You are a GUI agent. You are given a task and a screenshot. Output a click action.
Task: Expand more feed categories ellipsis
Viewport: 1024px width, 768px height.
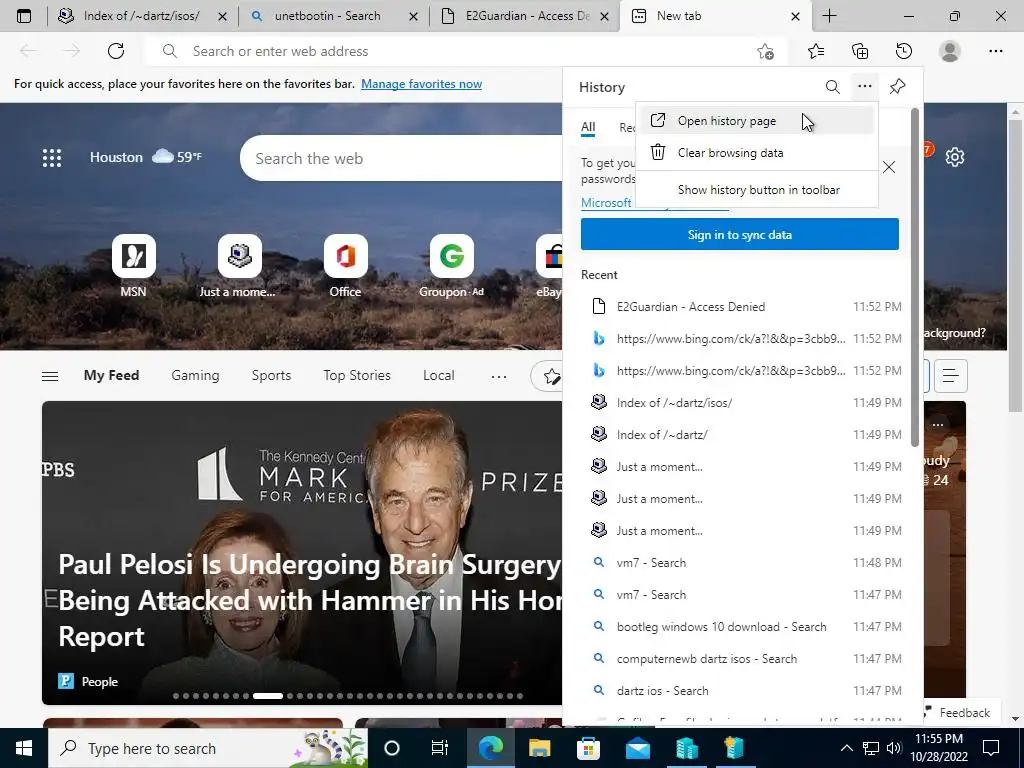point(498,376)
